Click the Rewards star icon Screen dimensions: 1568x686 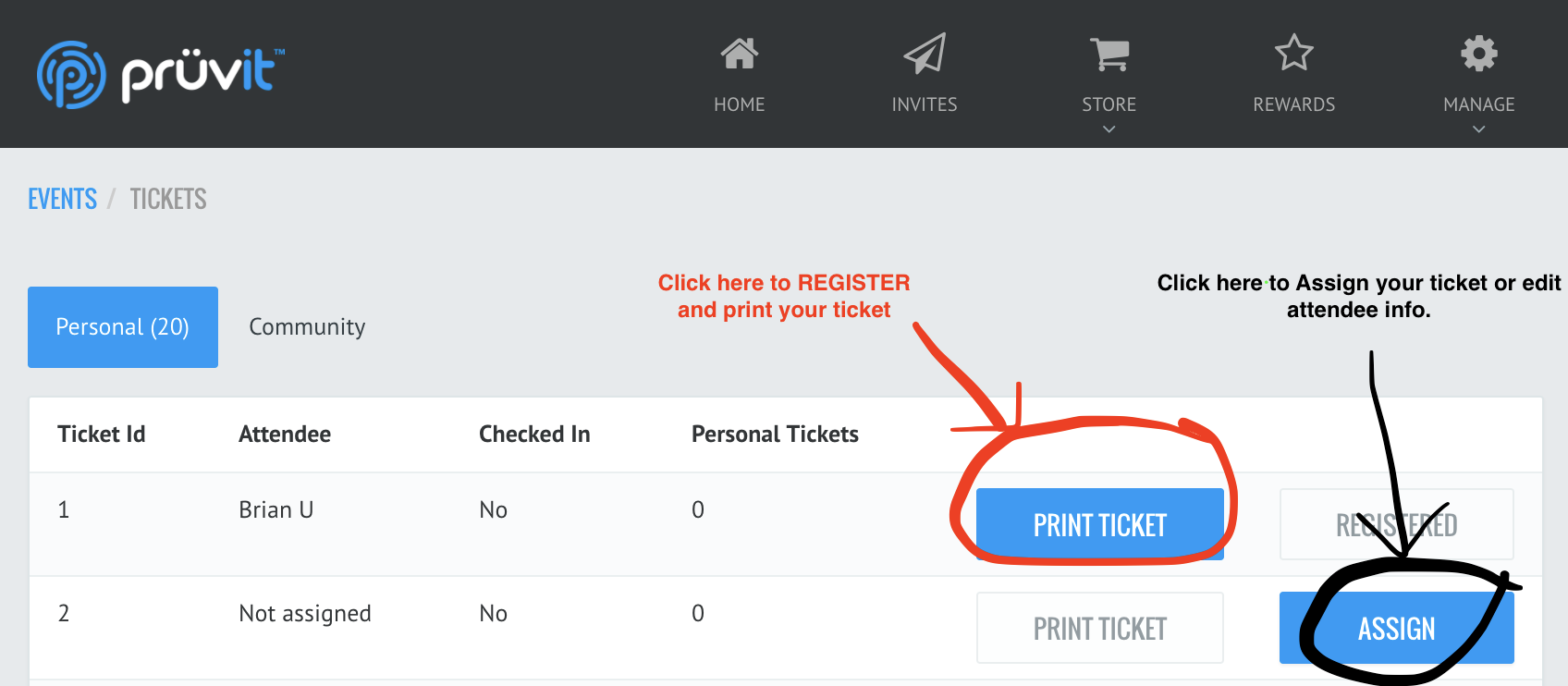1294,53
